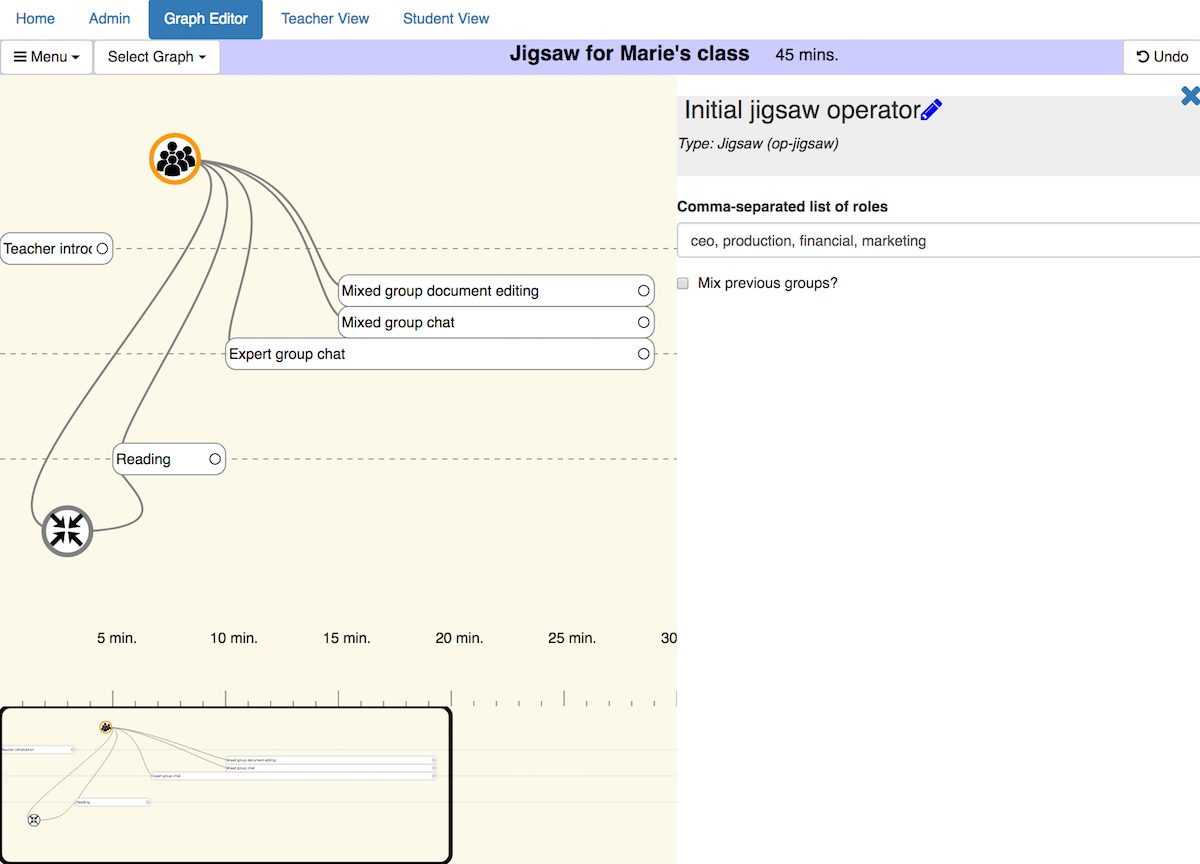1200x864 pixels.
Task: Click the hamburger Menu button
Action: pos(47,57)
